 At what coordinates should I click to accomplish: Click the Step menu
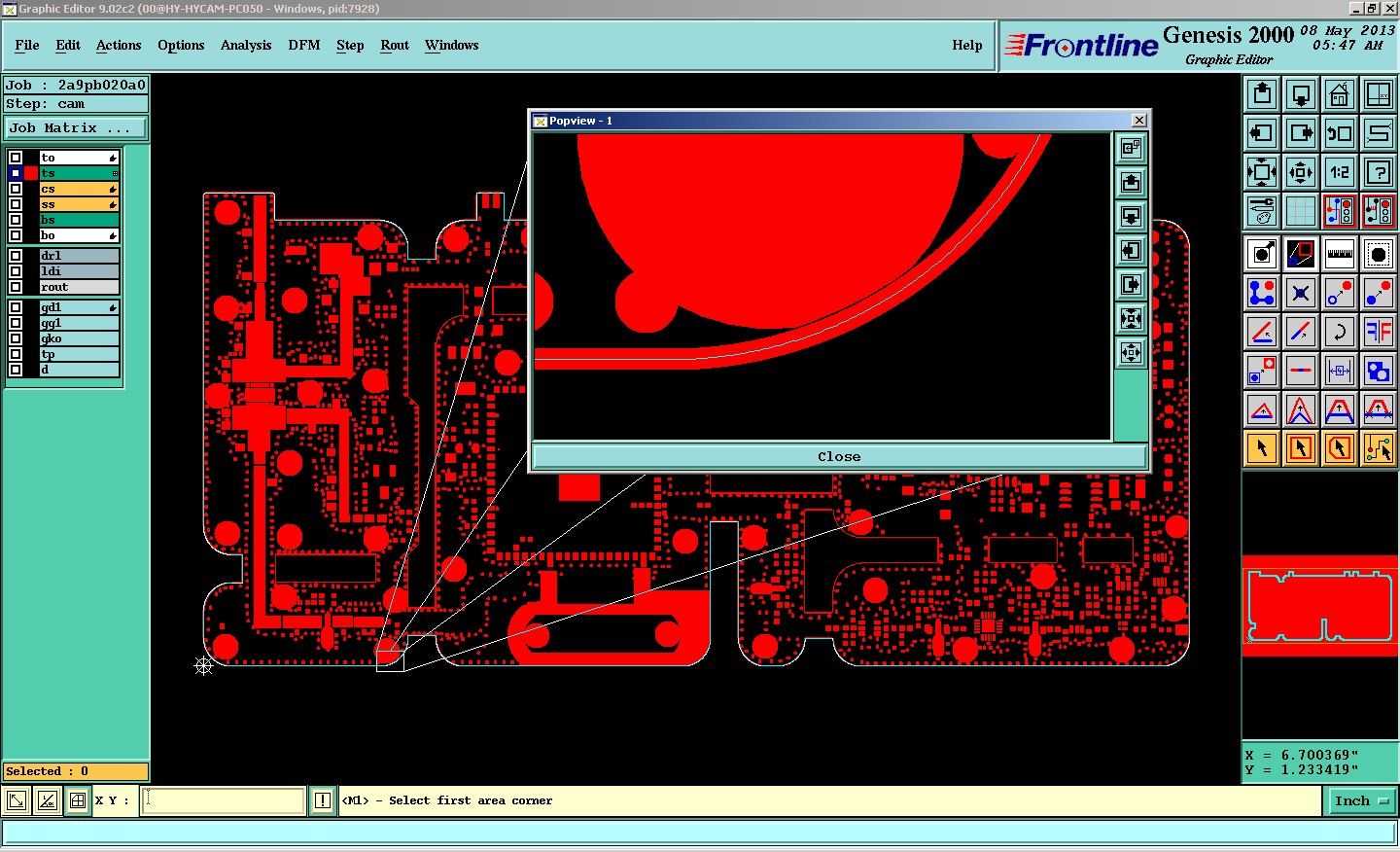click(350, 46)
